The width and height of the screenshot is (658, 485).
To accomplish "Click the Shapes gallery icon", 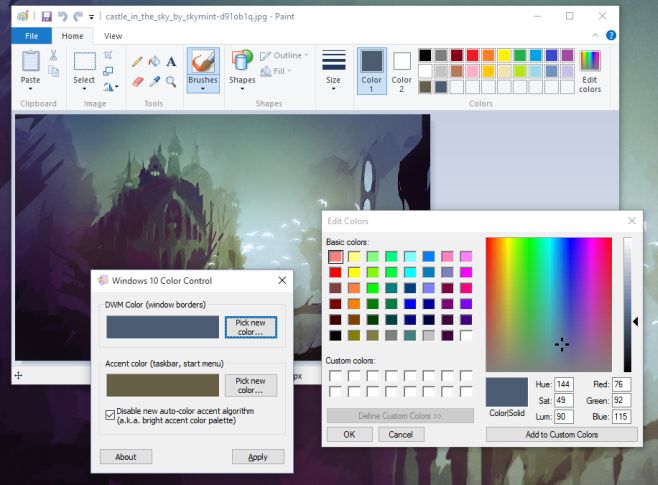I will coord(242,61).
